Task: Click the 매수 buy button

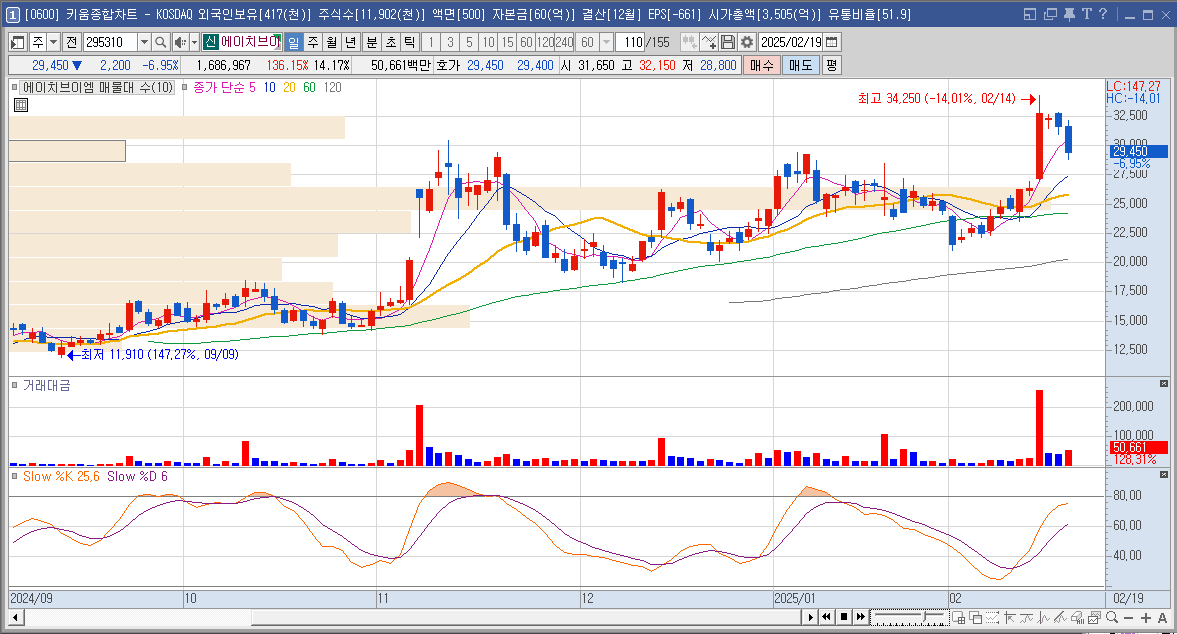Action: [x=761, y=65]
